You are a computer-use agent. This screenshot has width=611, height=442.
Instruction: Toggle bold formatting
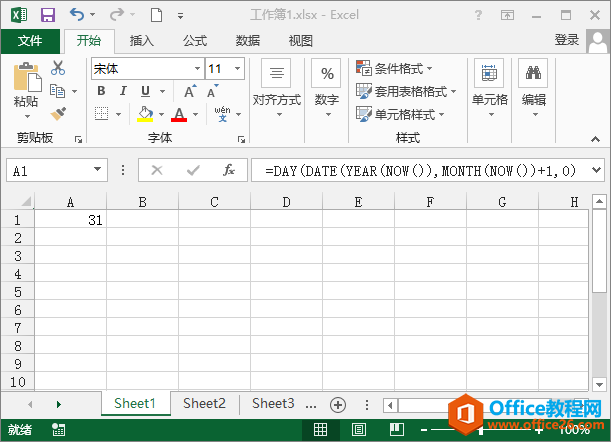101,91
